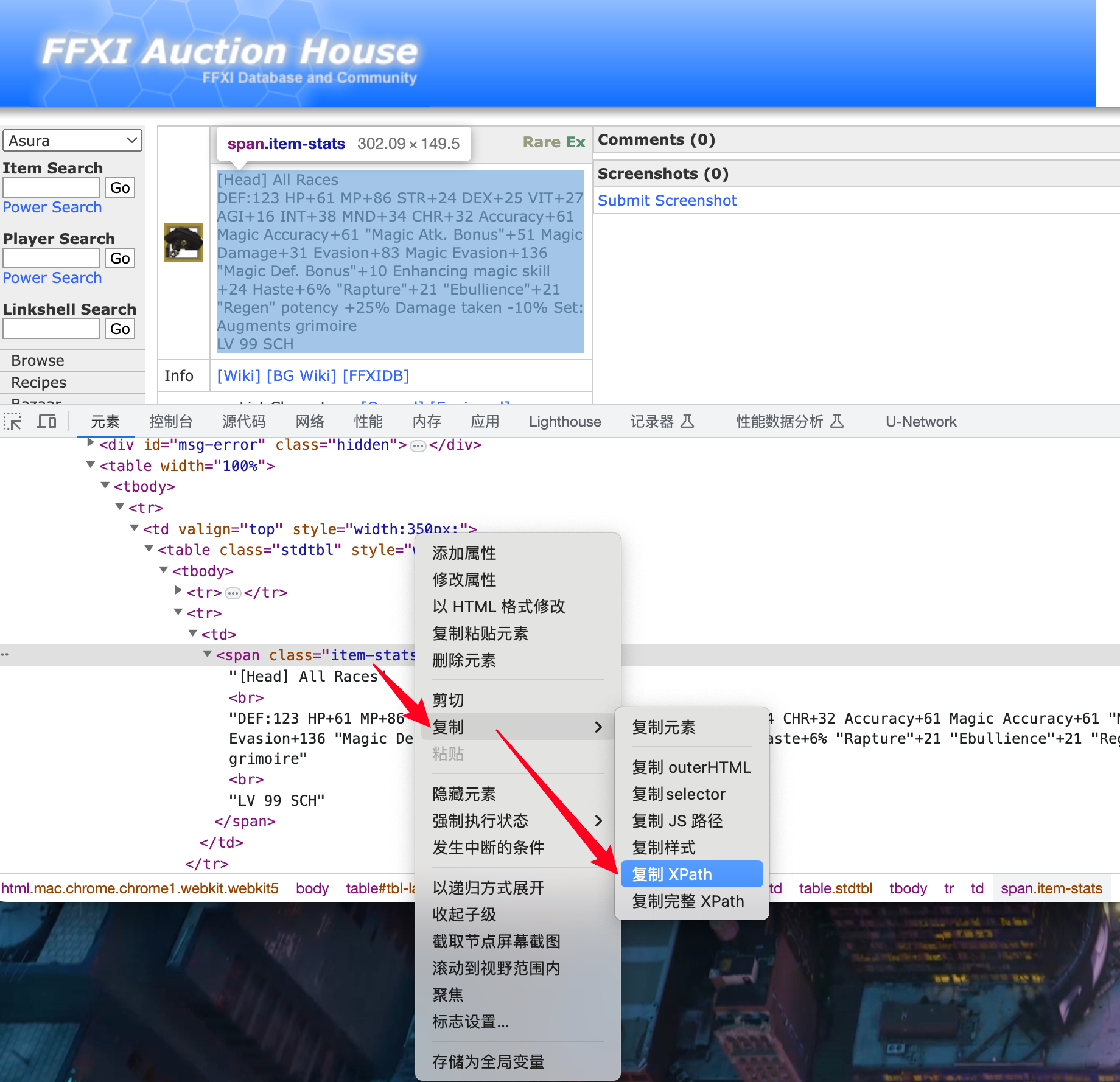Click the ellipsis badge in collapsed tr
Image resolution: width=1120 pixels, height=1082 pixels.
(x=233, y=593)
